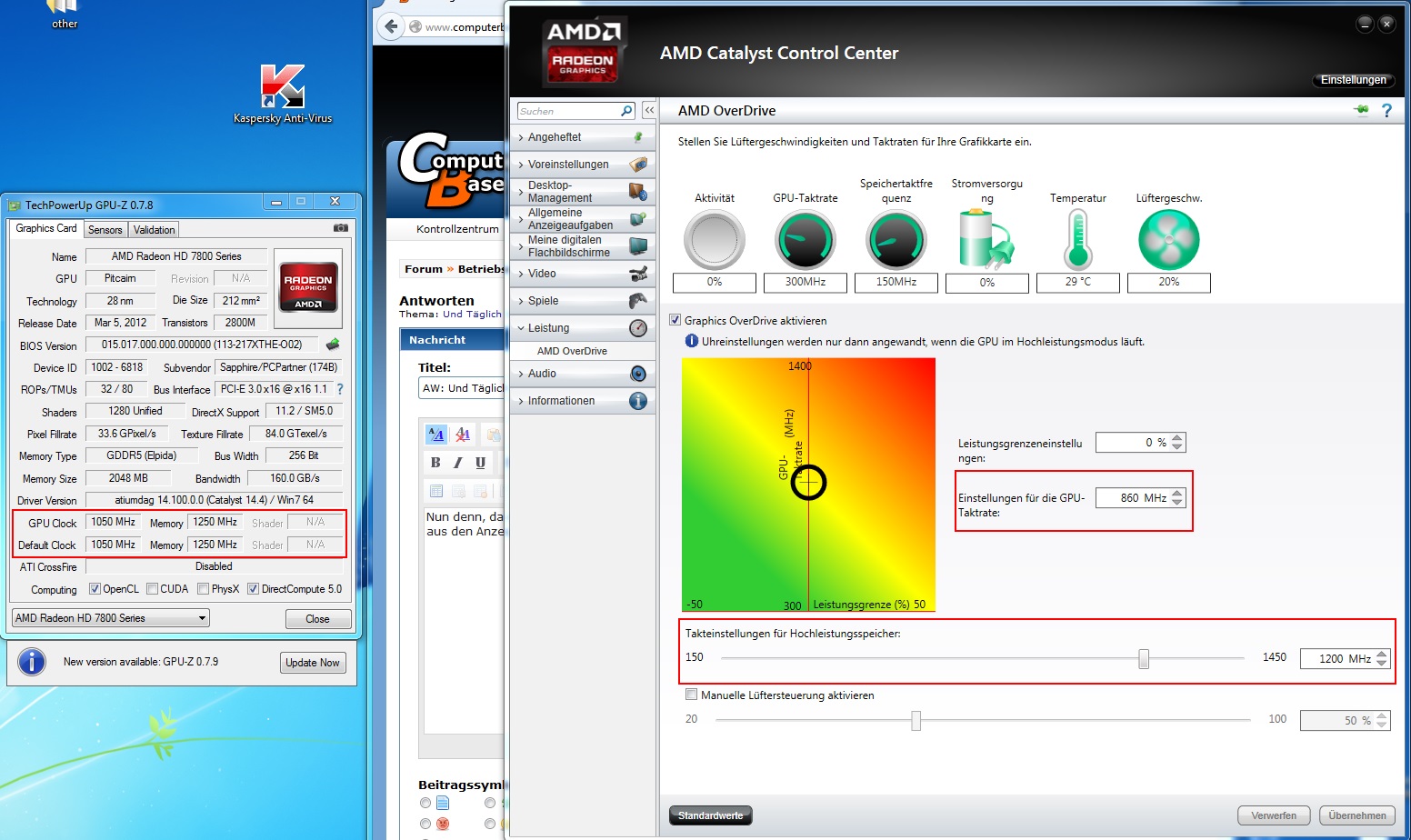Switch to the Sensors tab in GPU-Z
Screen dimensions: 1411x840
[105, 230]
